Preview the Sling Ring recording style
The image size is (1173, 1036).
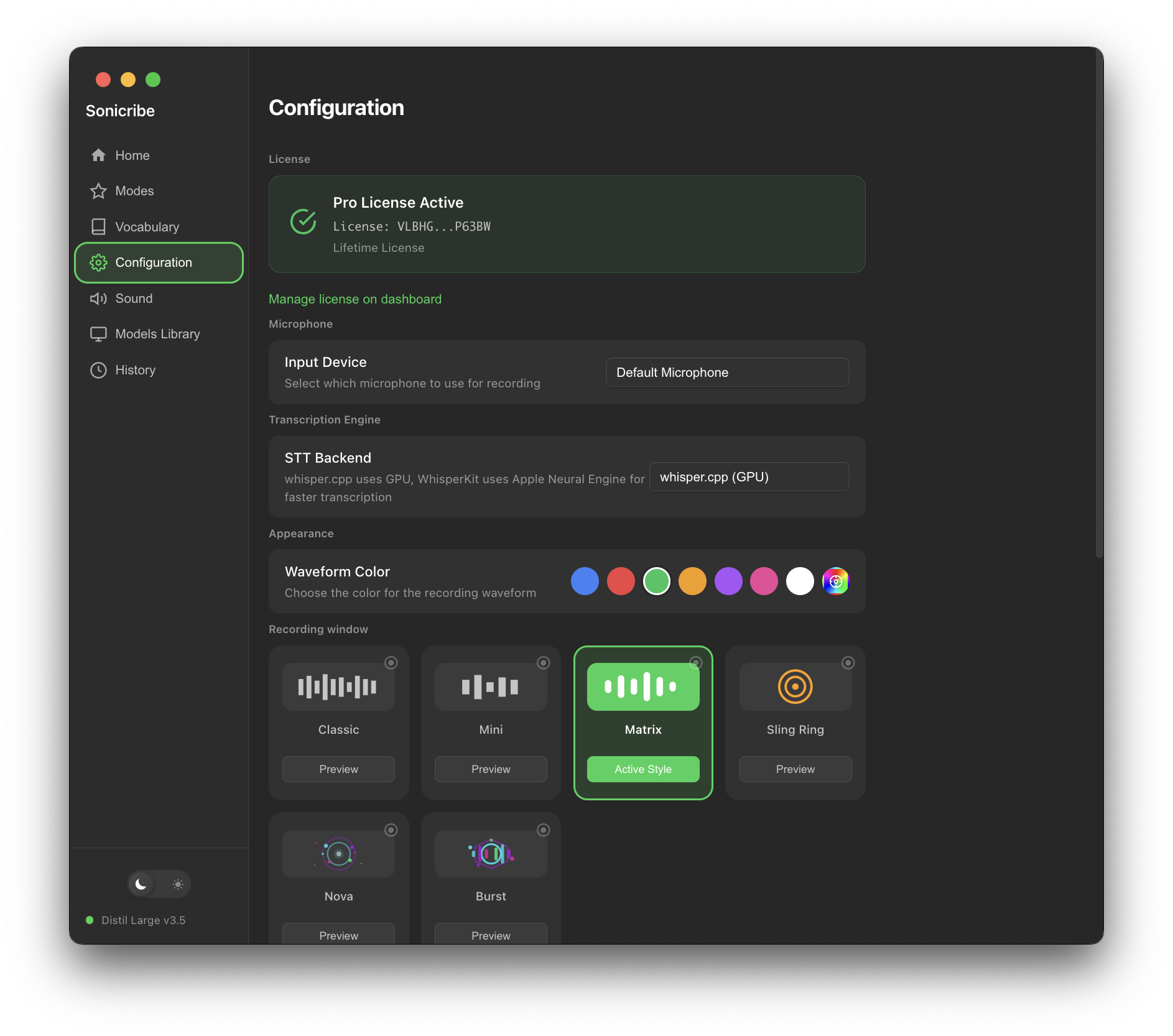click(795, 769)
